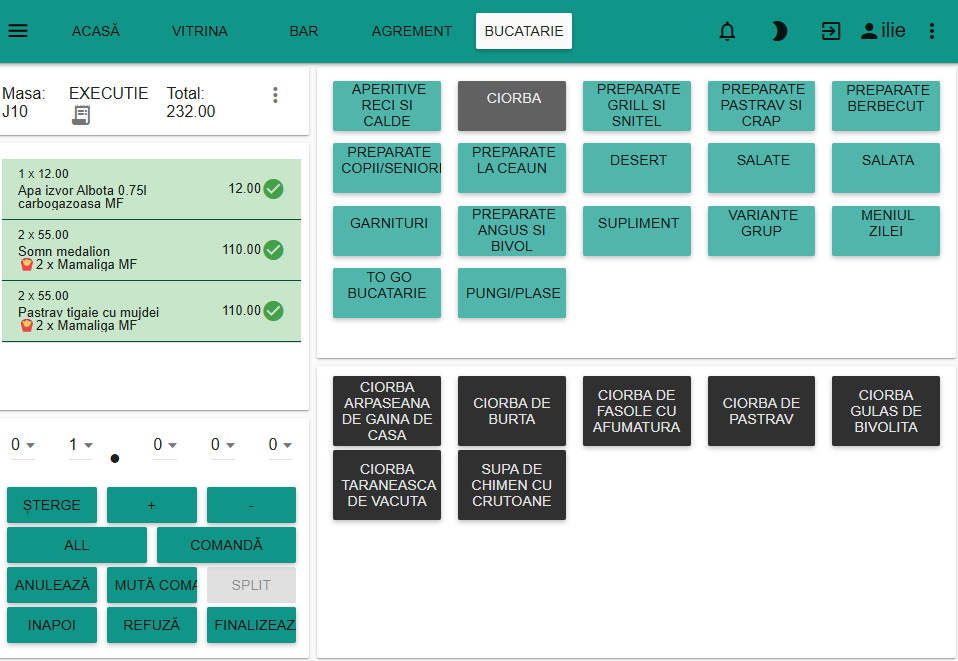Image resolution: width=958 pixels, height=661 pixels.
Task: Click the MUTĂ COMANDĂ button
Action: coord(152,585)
